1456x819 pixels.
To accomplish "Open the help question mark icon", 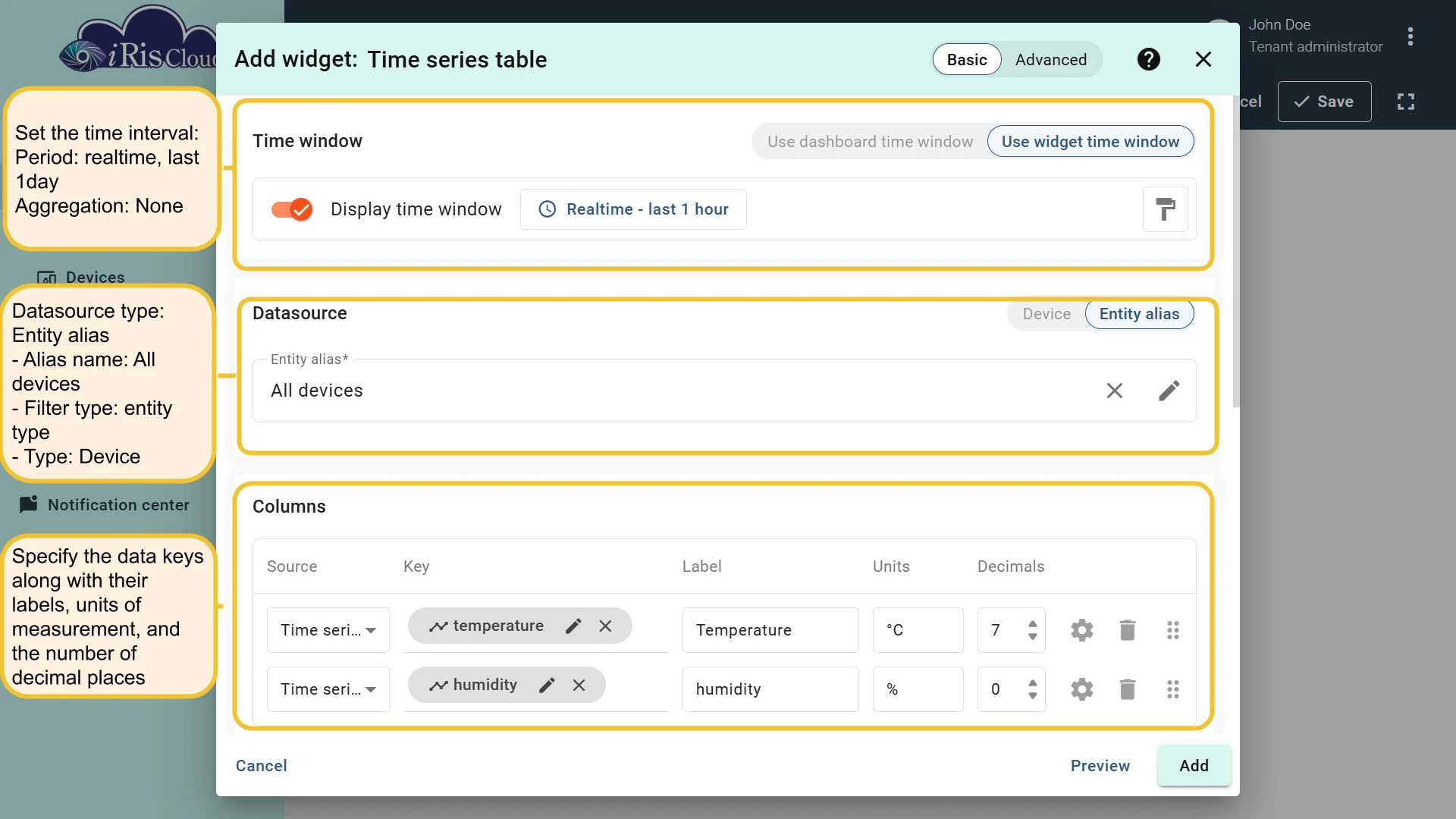I will pos(1149,59).
